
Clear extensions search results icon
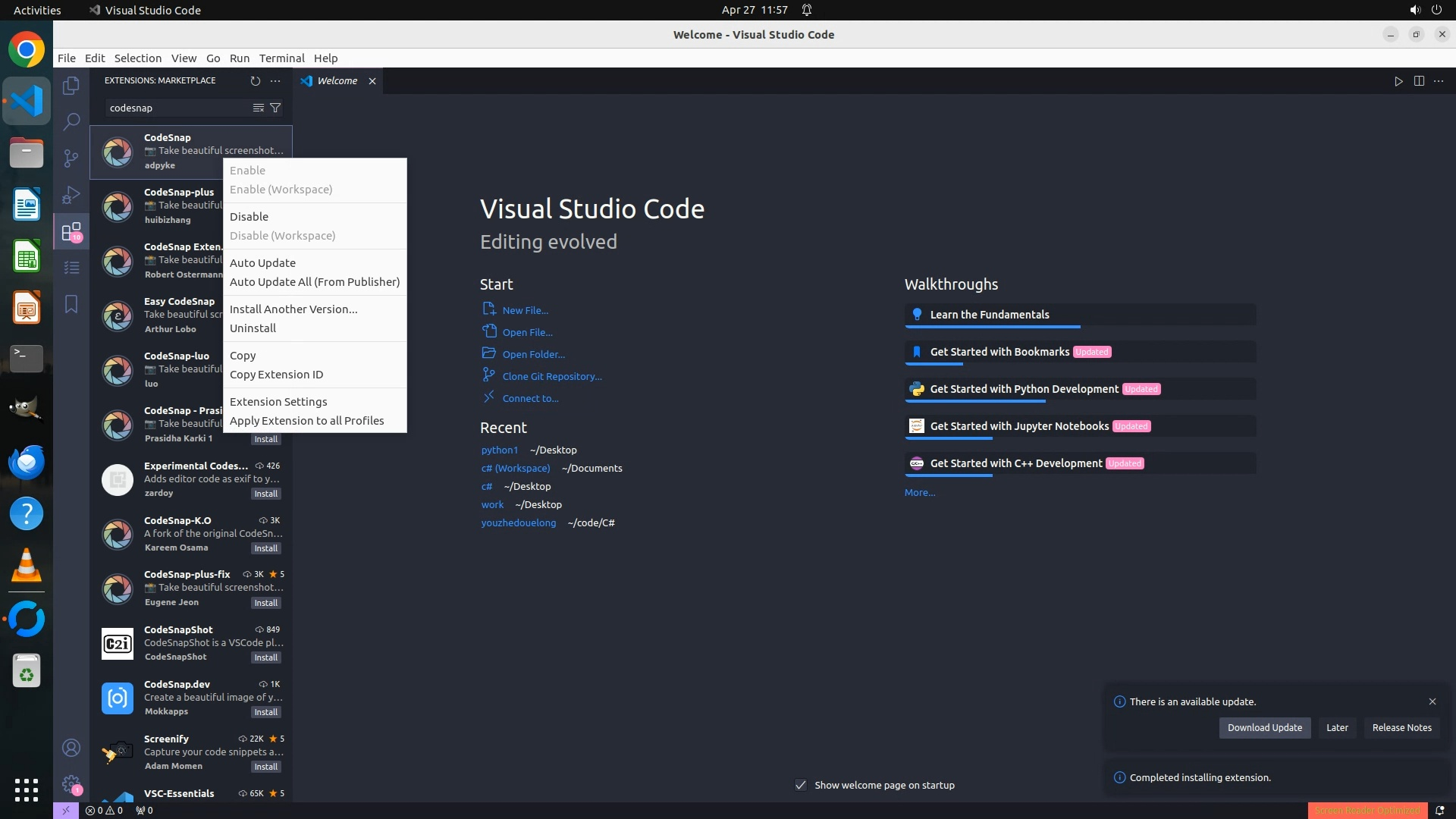pos(258,108)
